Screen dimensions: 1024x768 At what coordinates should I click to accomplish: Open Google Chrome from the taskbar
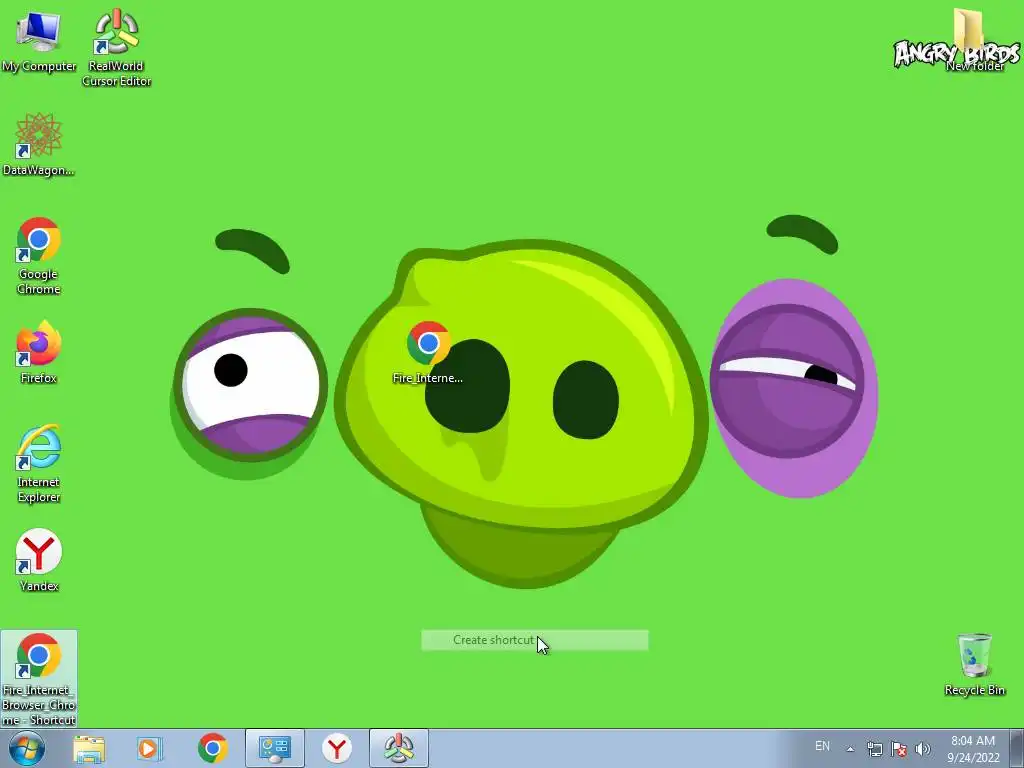pos(212,748)
